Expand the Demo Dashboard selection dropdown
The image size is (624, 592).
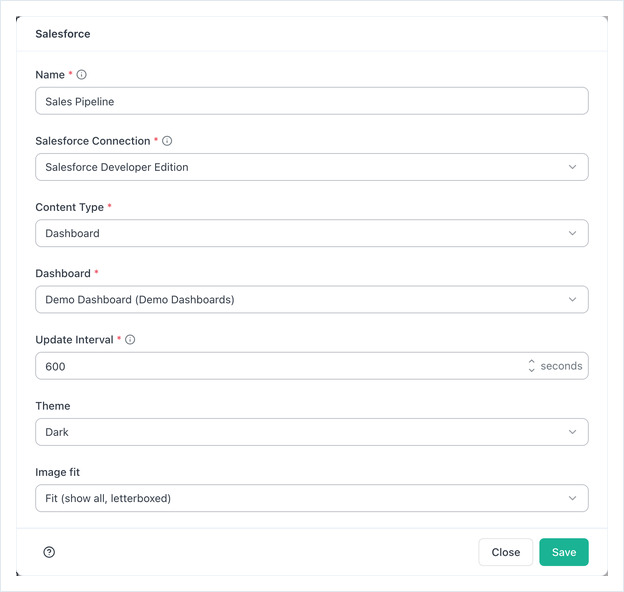pos(312,299)
